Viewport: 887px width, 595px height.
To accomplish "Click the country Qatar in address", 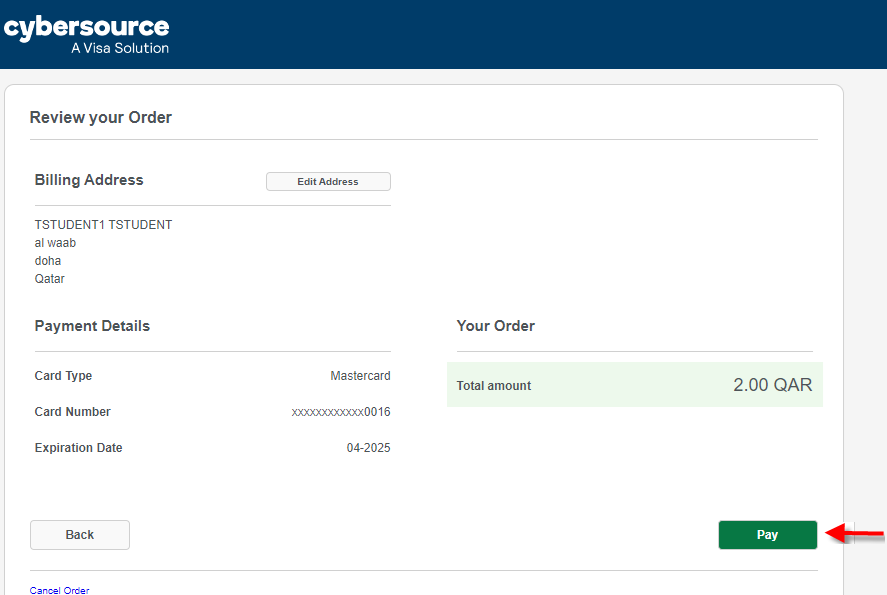I will point(50,279).
